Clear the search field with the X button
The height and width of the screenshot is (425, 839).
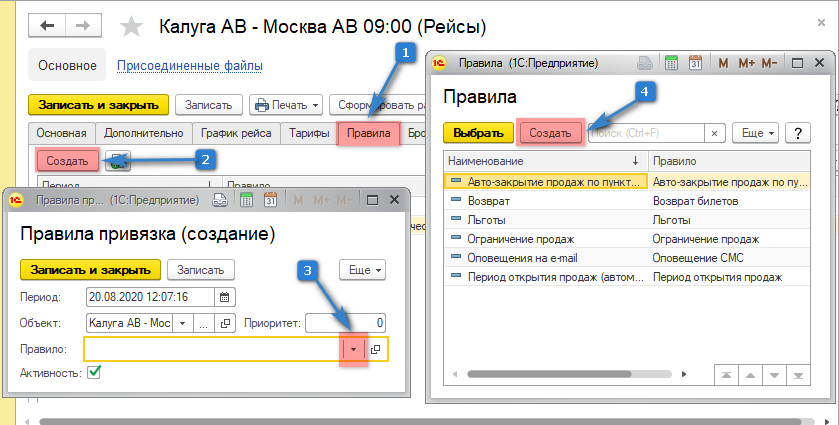[714, 132]
